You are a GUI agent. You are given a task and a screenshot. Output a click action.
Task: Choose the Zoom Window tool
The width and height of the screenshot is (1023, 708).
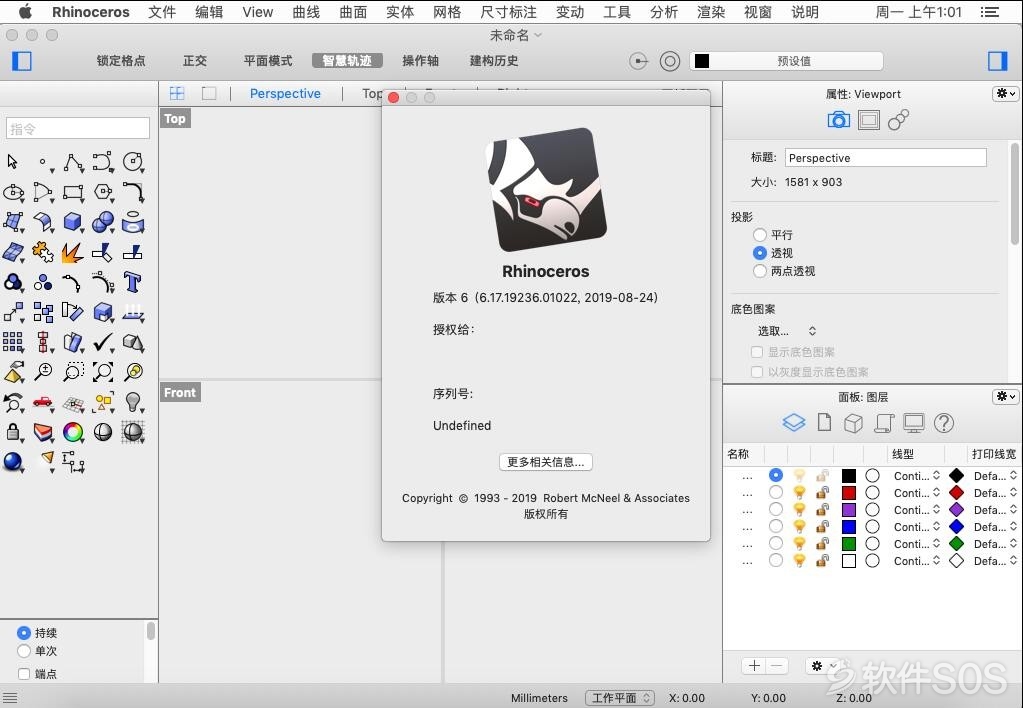pos(73,371)
